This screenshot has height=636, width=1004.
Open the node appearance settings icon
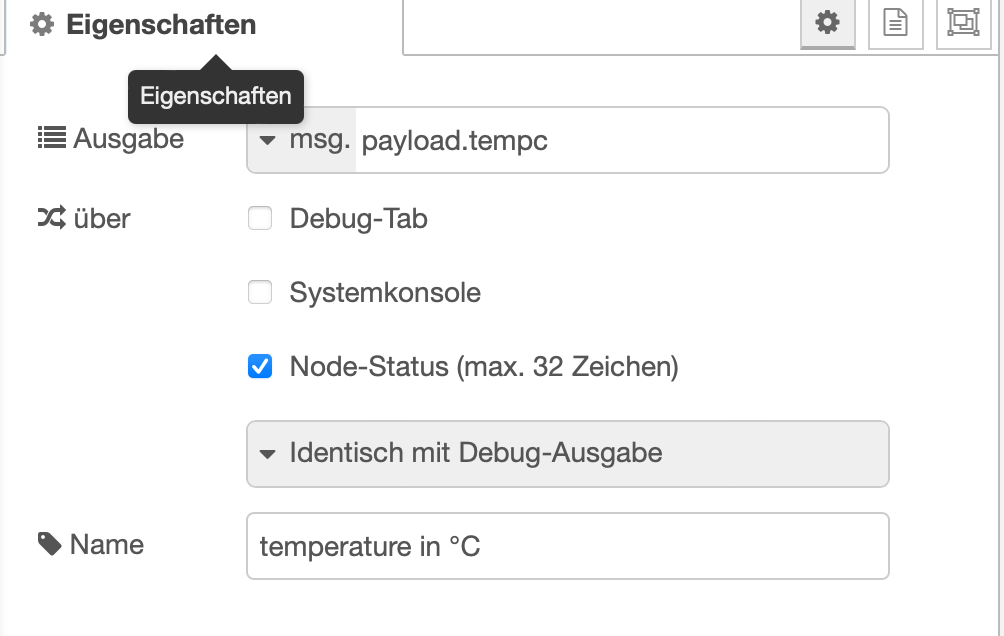(963, 23)
